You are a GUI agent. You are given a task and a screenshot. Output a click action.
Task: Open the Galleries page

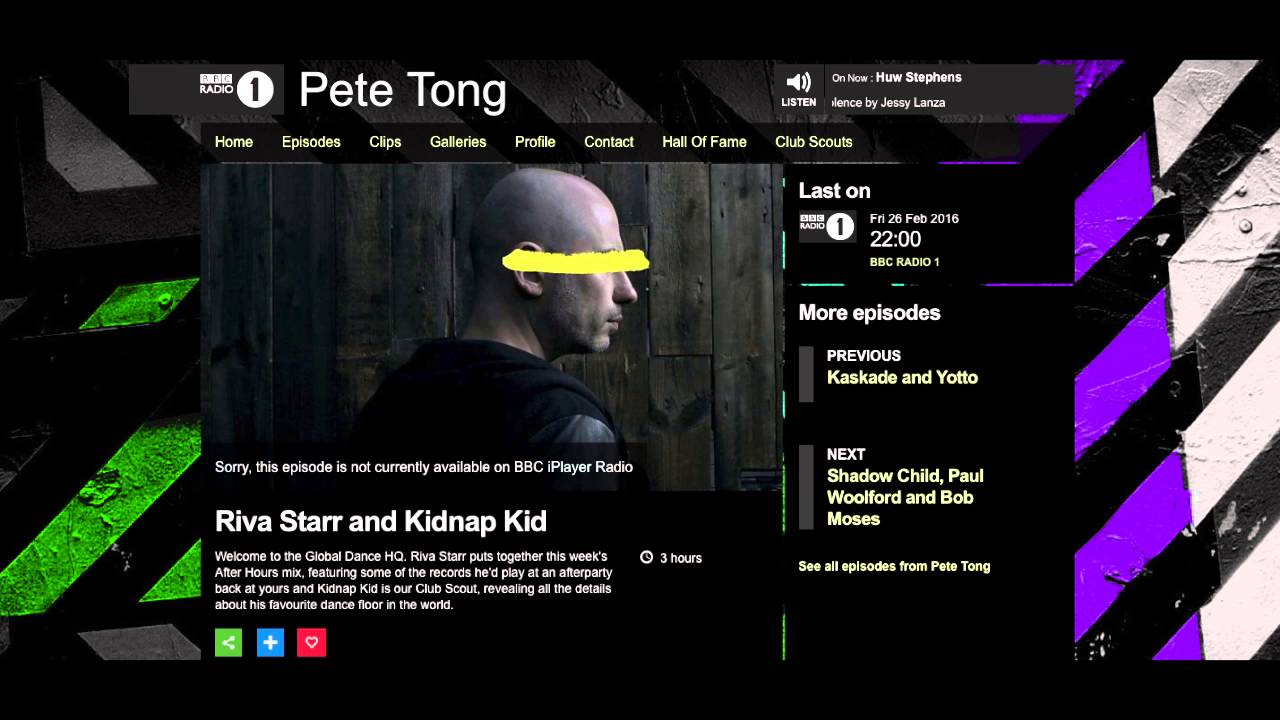(x=458, y=142)
